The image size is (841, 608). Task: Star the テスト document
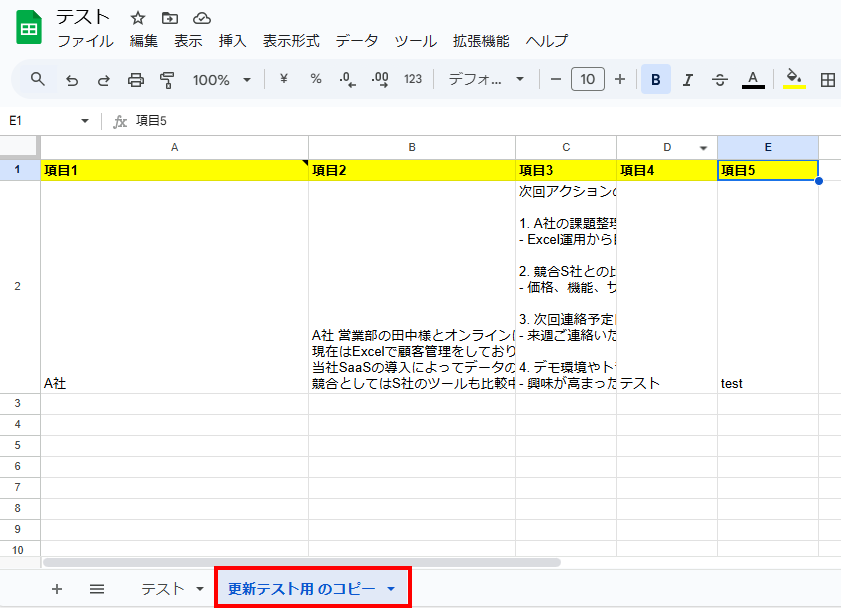(x=138, y=18)
